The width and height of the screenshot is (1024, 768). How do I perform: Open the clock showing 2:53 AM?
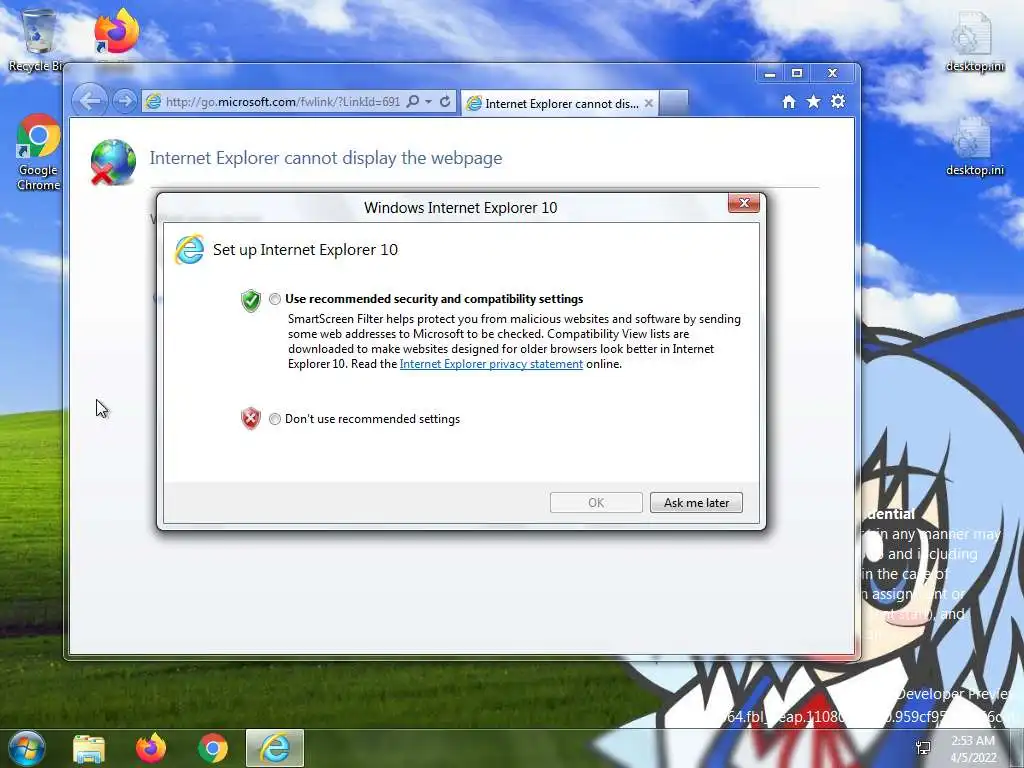pyautogui.click(x=973, y=749)
